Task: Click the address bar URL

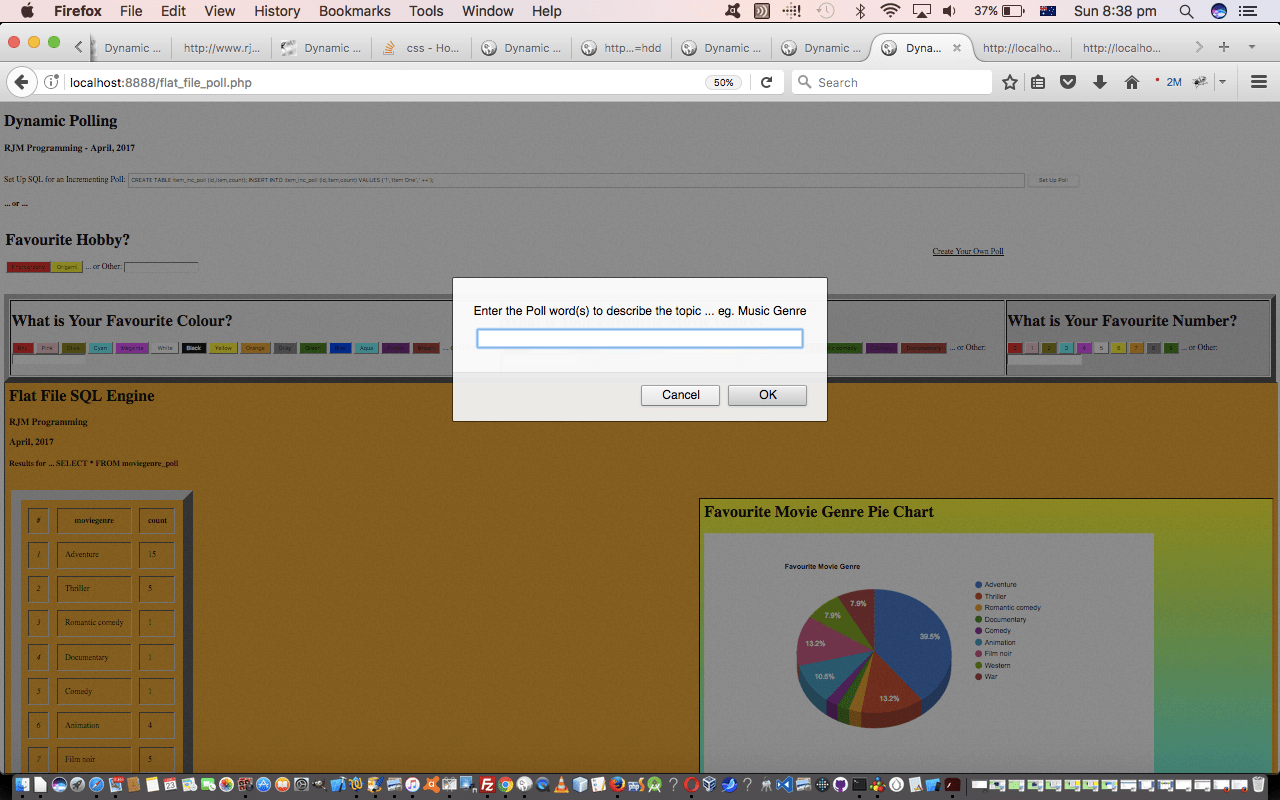Action: tap(160, 82)
